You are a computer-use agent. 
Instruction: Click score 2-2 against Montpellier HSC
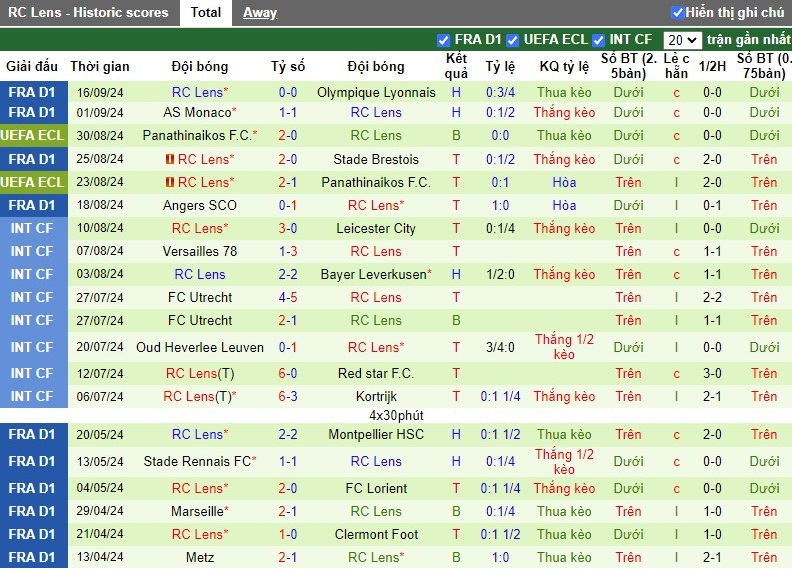pos(288,434)
